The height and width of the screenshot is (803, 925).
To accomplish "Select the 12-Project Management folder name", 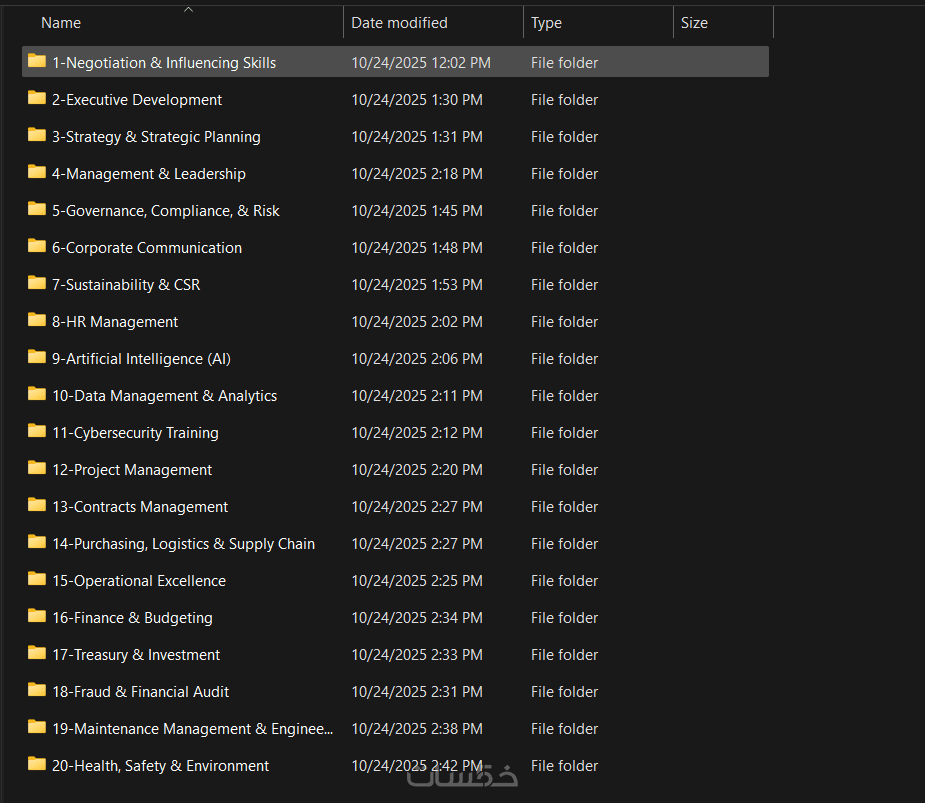I will coord(132,470).
